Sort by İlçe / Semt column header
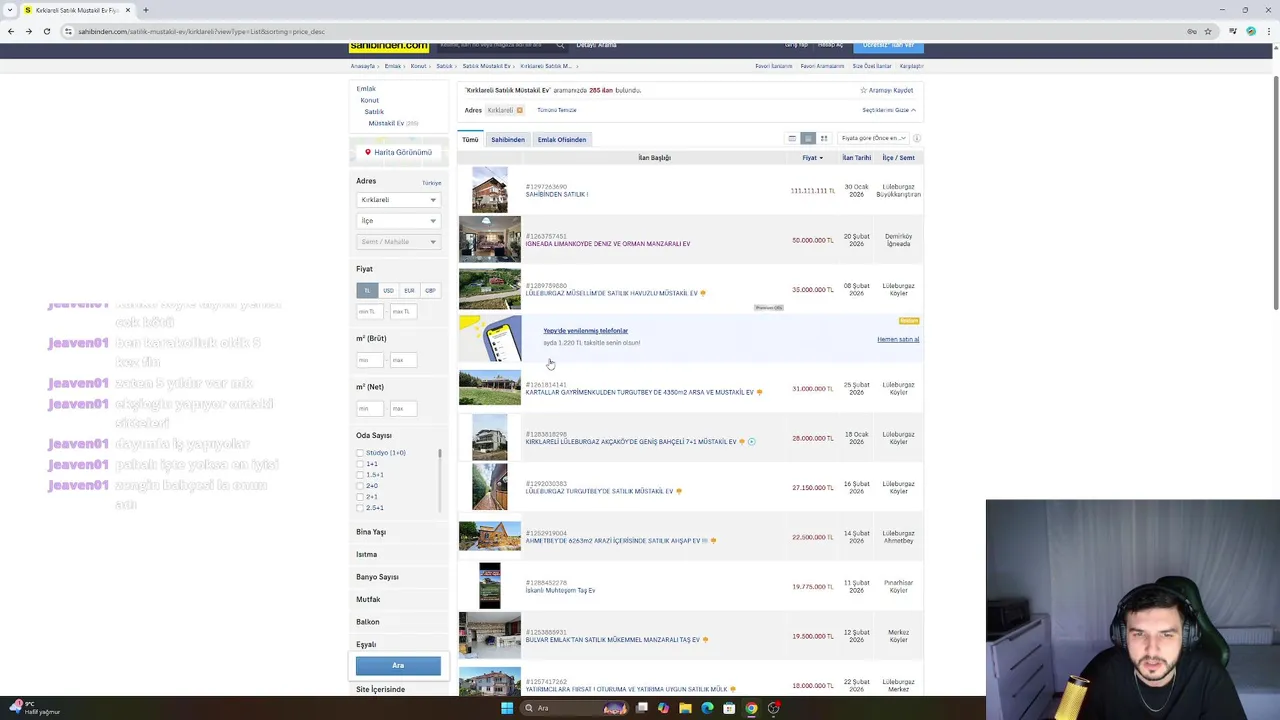The height and width of the screenshot is (720, 1280). pyautogui.click(x=898, y=158)
